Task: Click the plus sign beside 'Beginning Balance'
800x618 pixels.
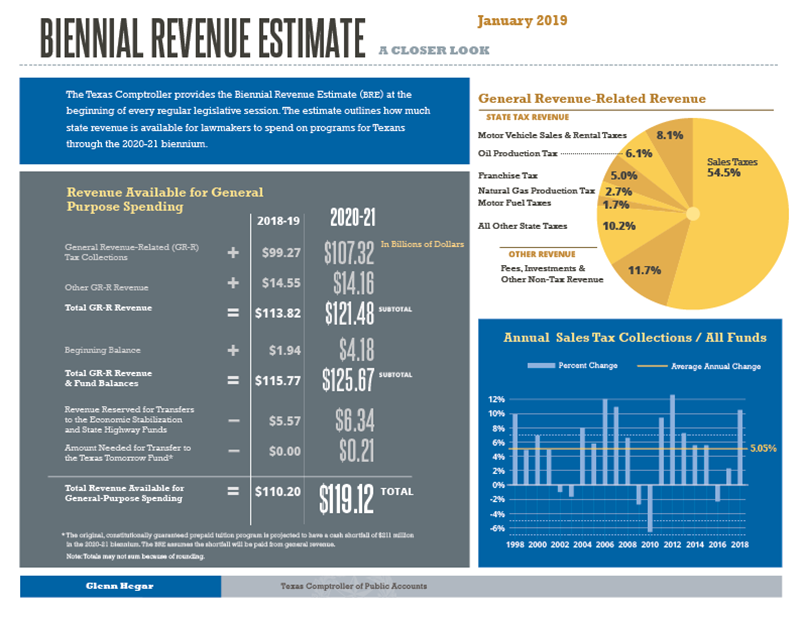Action: [x=233, y=350]
